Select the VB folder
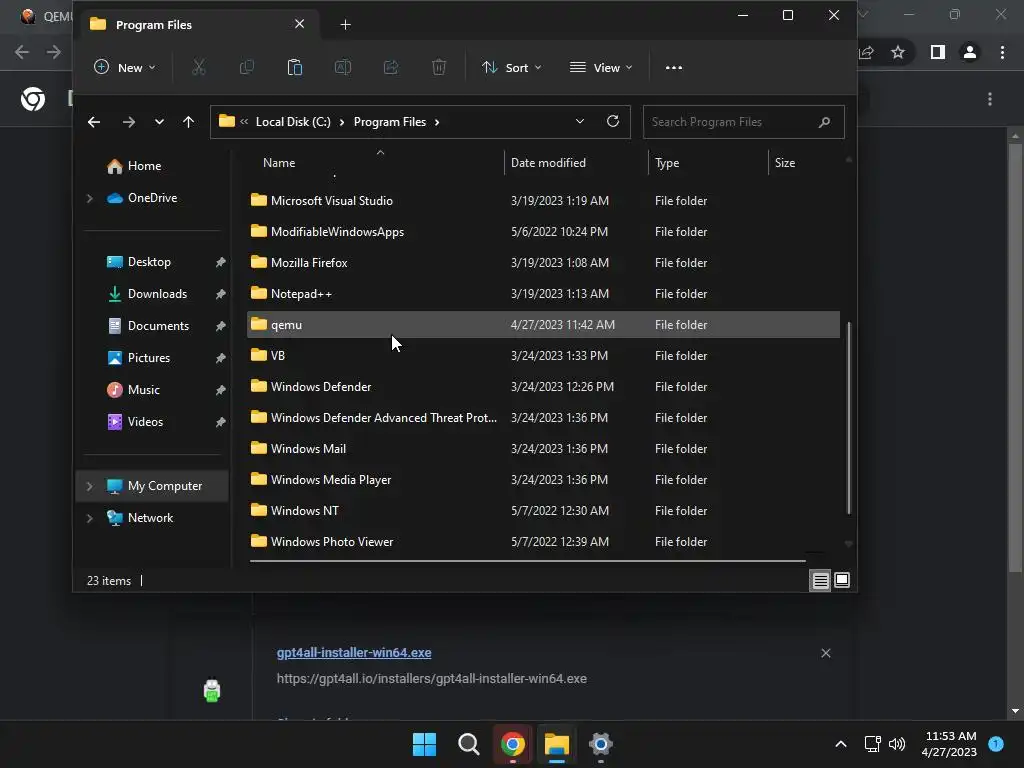Image resolution: width=1024 pixels, height=768 pixels. (543, 356)
